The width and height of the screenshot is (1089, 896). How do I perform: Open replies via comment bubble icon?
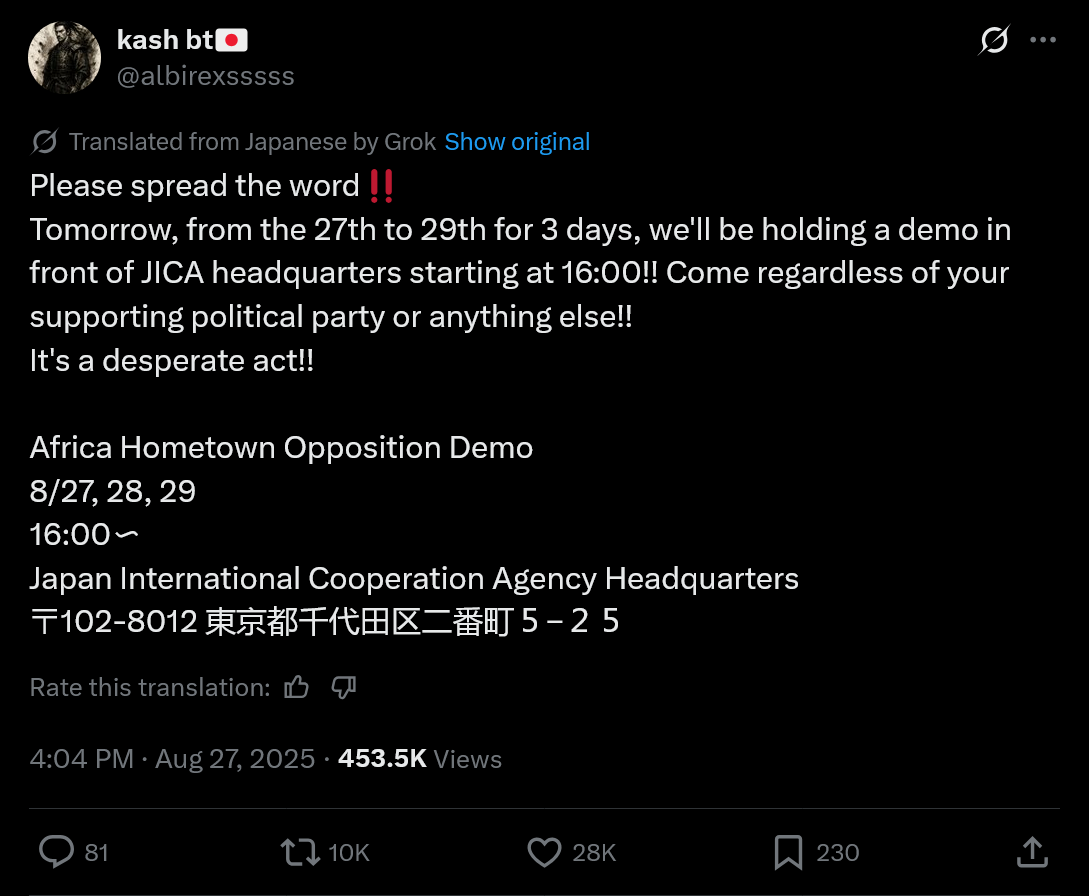click(x=56, y=852)
